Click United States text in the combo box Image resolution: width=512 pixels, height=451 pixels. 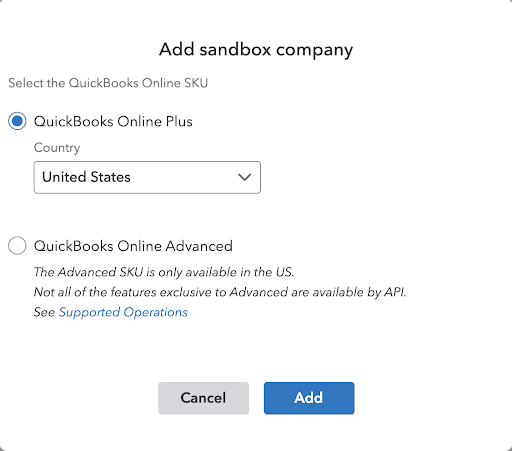[86, 177]
